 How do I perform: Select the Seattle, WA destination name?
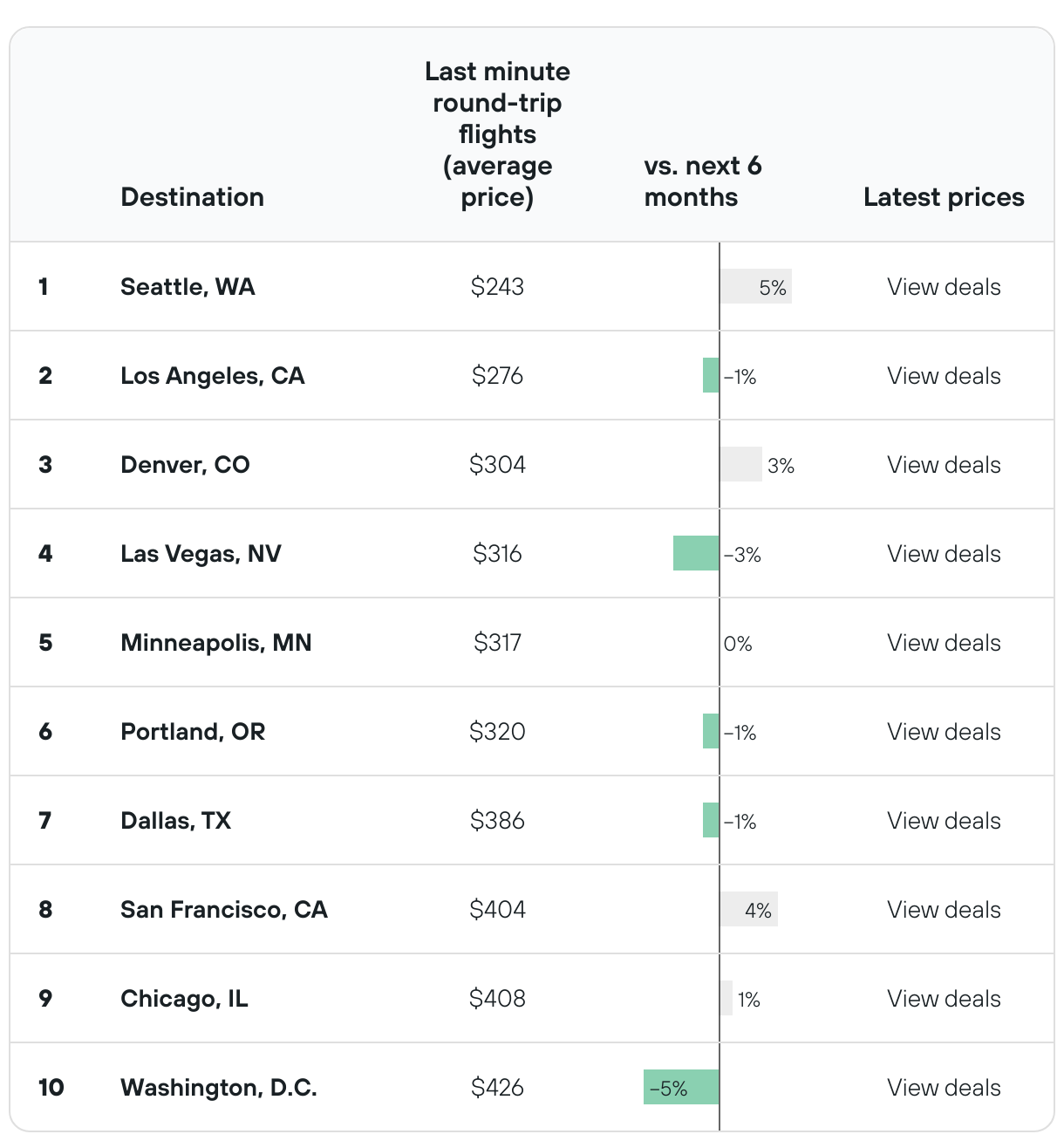tap(188, 287)
